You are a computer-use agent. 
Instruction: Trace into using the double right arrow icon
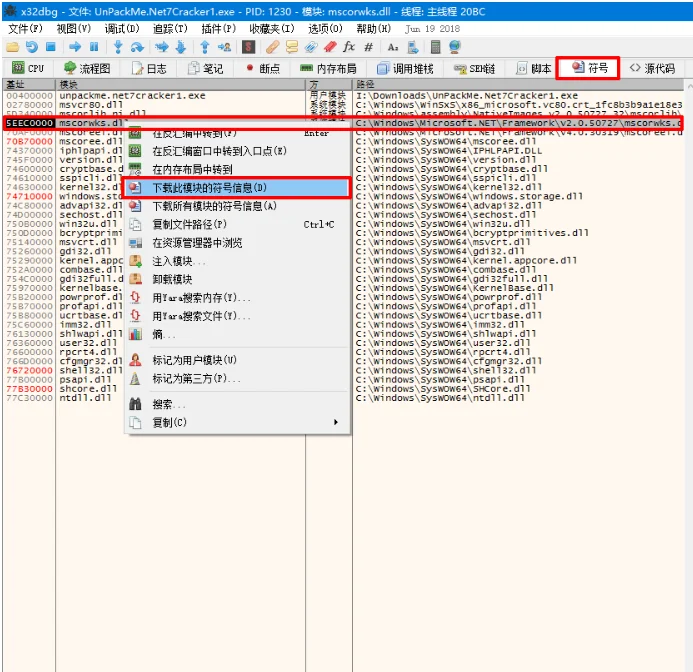[x=162, y=46]
